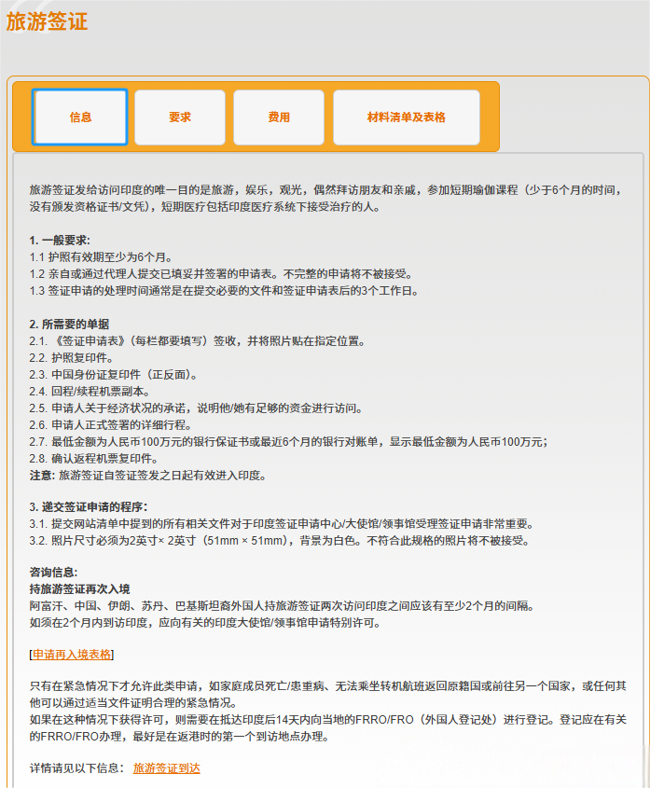Follow the 旅游签证到达 link
The image size is (650, 788).
pos(167,768)
